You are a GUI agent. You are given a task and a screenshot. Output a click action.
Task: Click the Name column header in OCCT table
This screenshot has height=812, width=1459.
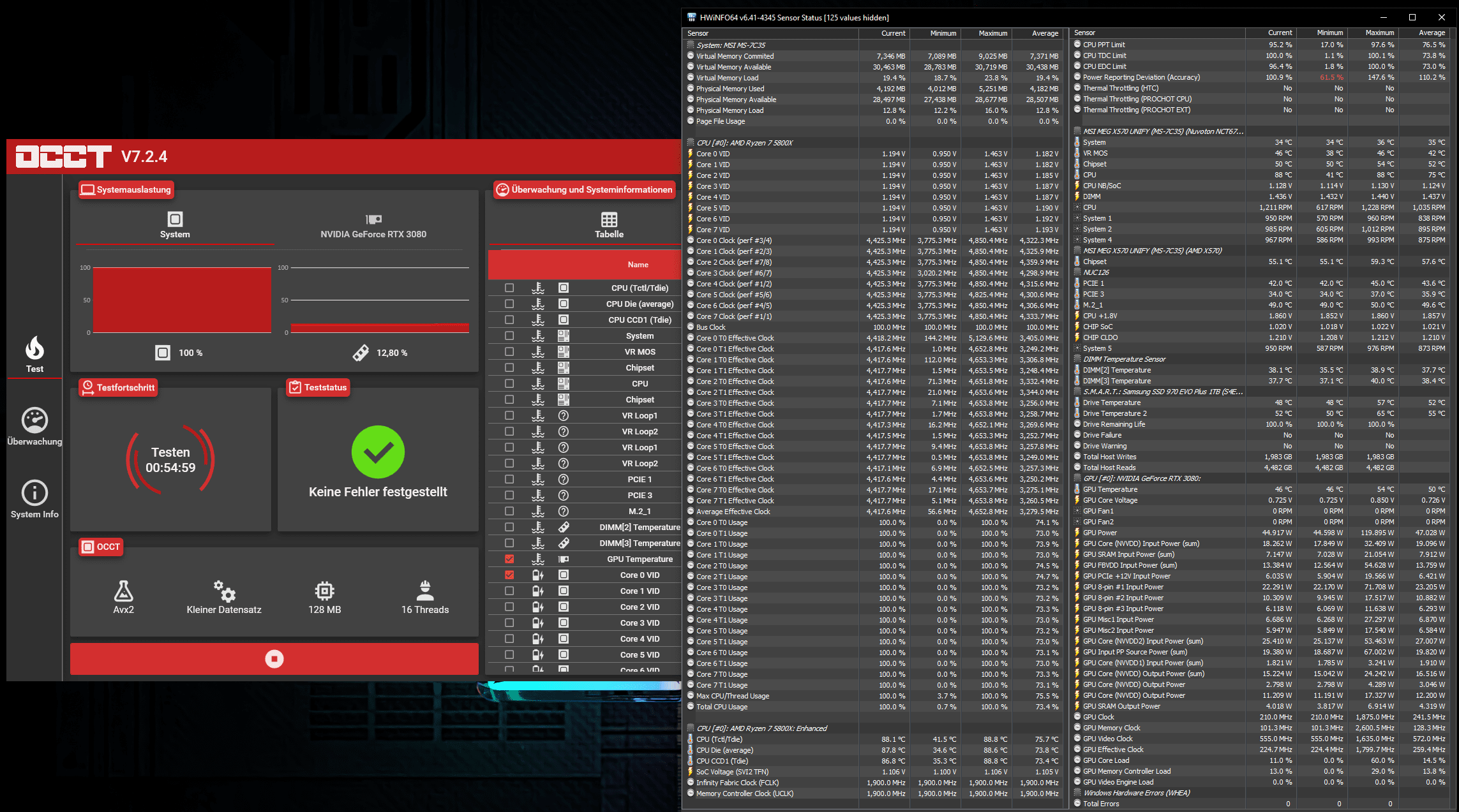tap(638, 265)
